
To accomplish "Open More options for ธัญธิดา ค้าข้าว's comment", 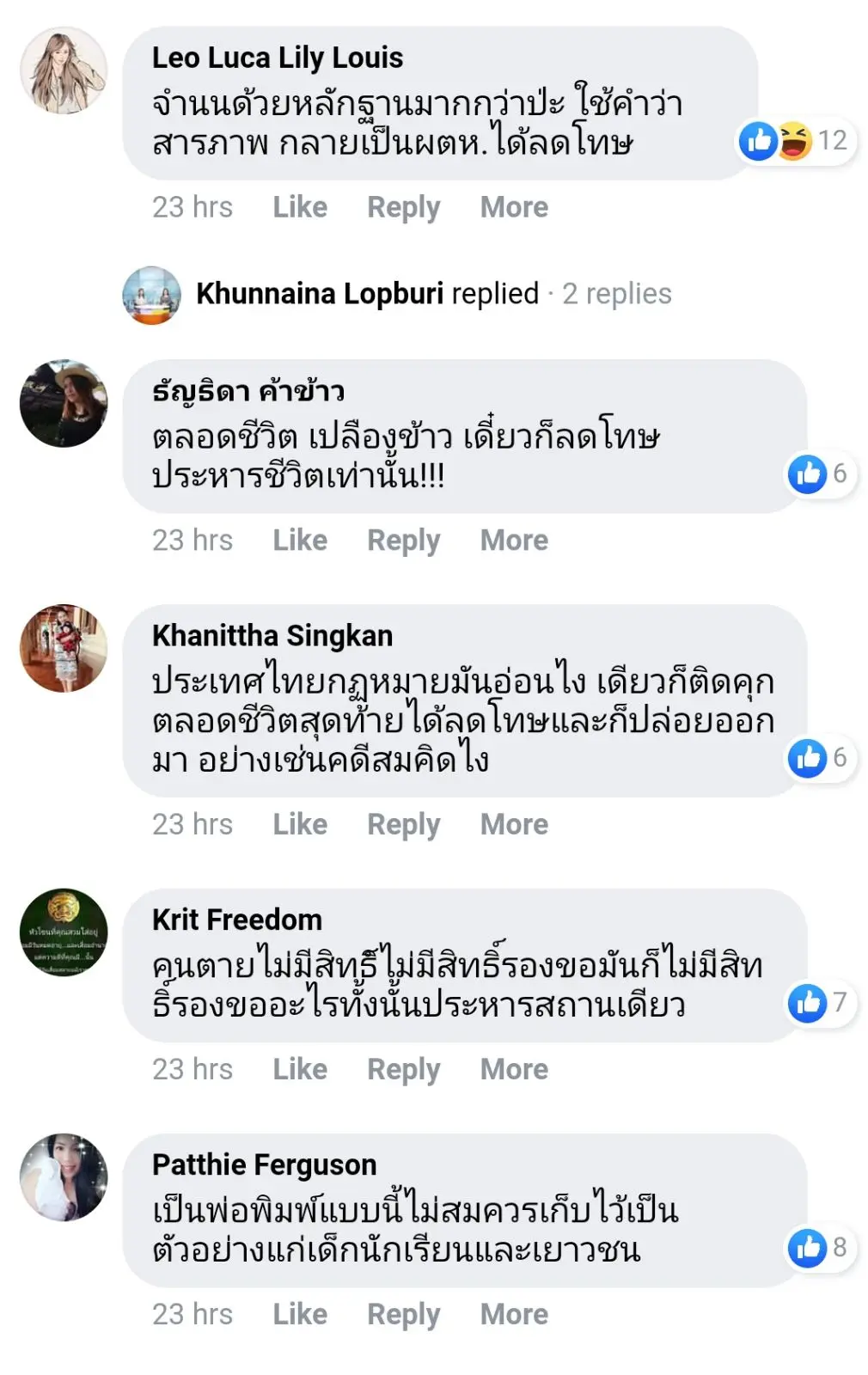I will [x=514, y=541].
